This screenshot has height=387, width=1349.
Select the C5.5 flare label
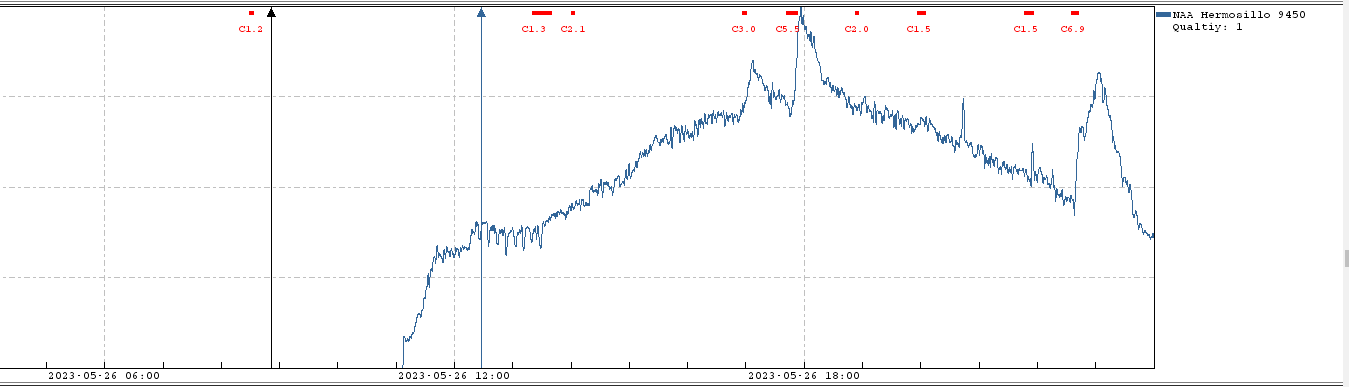coord(788,29)
